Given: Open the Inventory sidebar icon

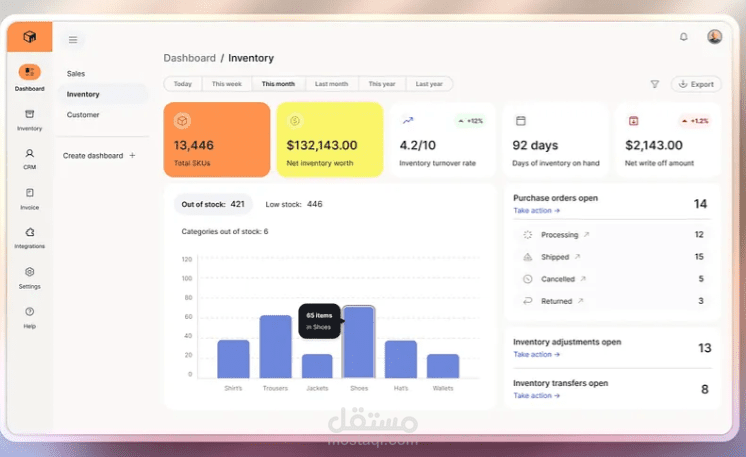Looking at the screenshot, I should [x=29, y=114].
